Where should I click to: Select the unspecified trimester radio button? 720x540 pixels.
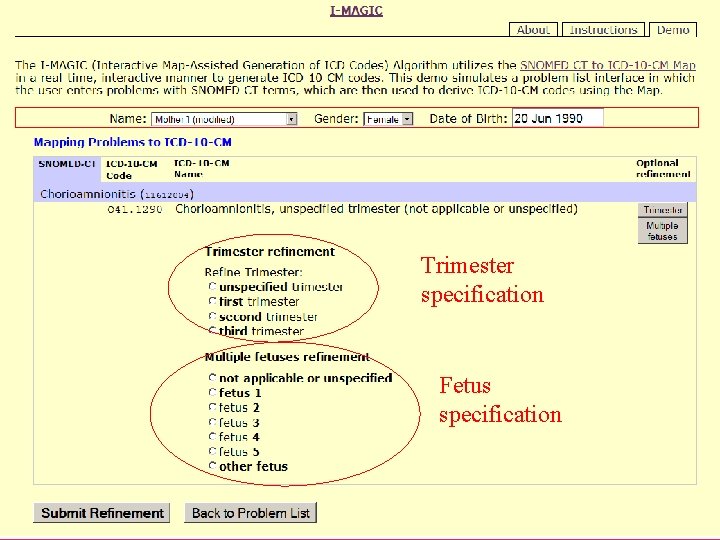212,287
